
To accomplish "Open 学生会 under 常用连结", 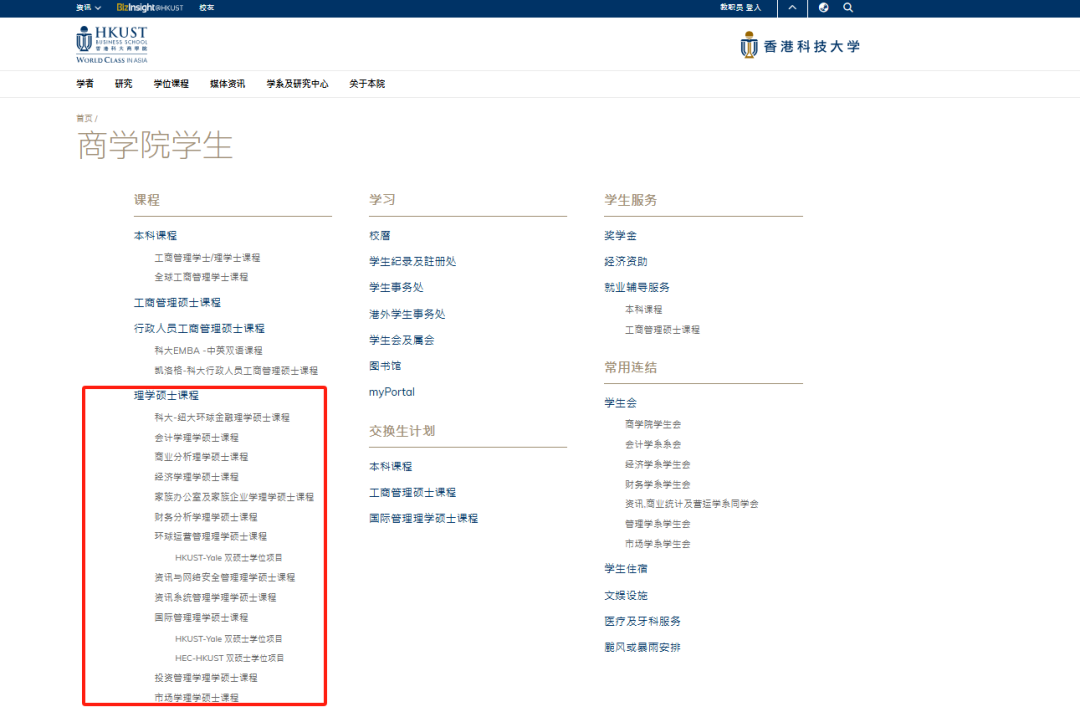I will click(621, 403).
